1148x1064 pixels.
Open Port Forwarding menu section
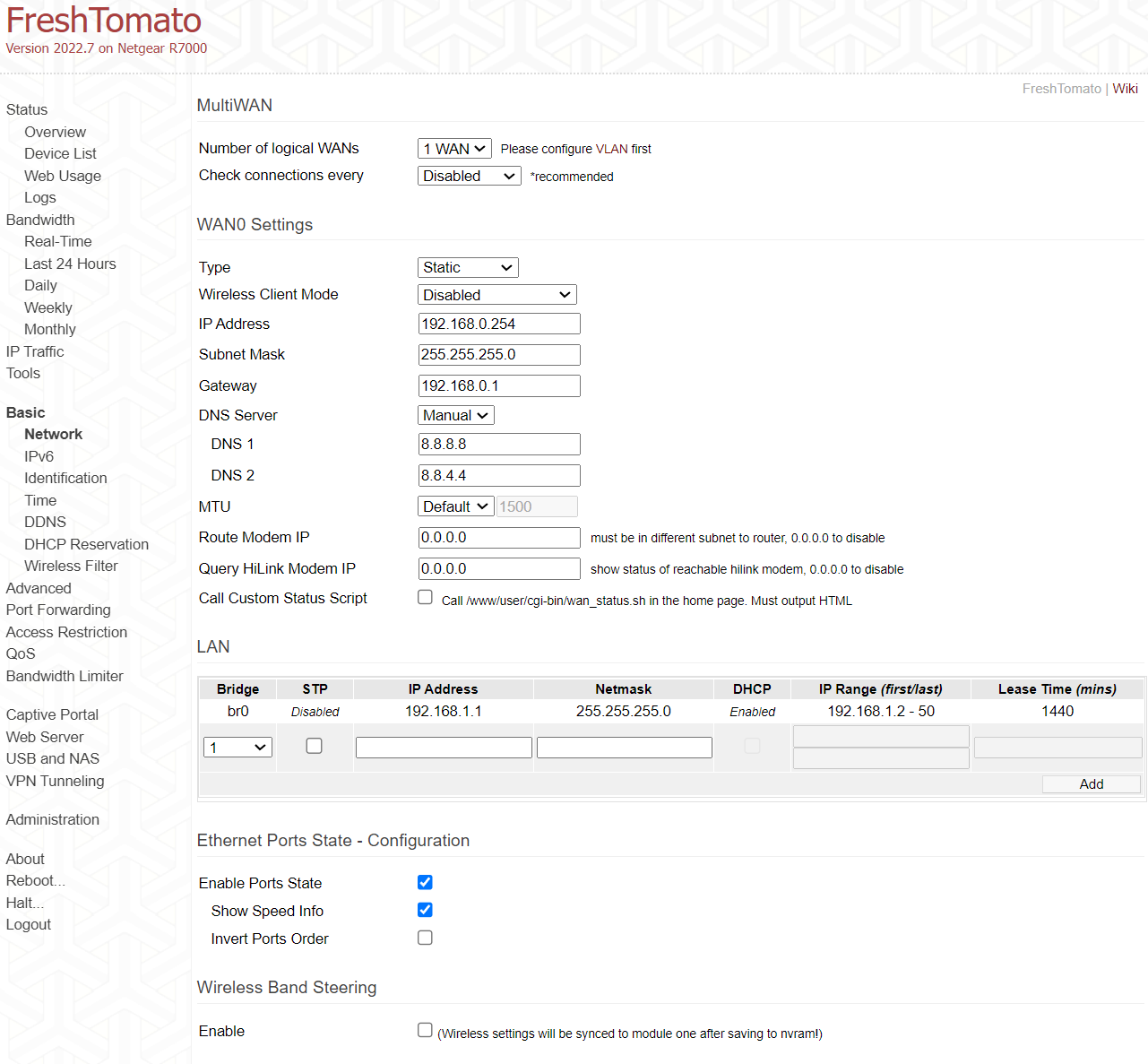[58, 610]
